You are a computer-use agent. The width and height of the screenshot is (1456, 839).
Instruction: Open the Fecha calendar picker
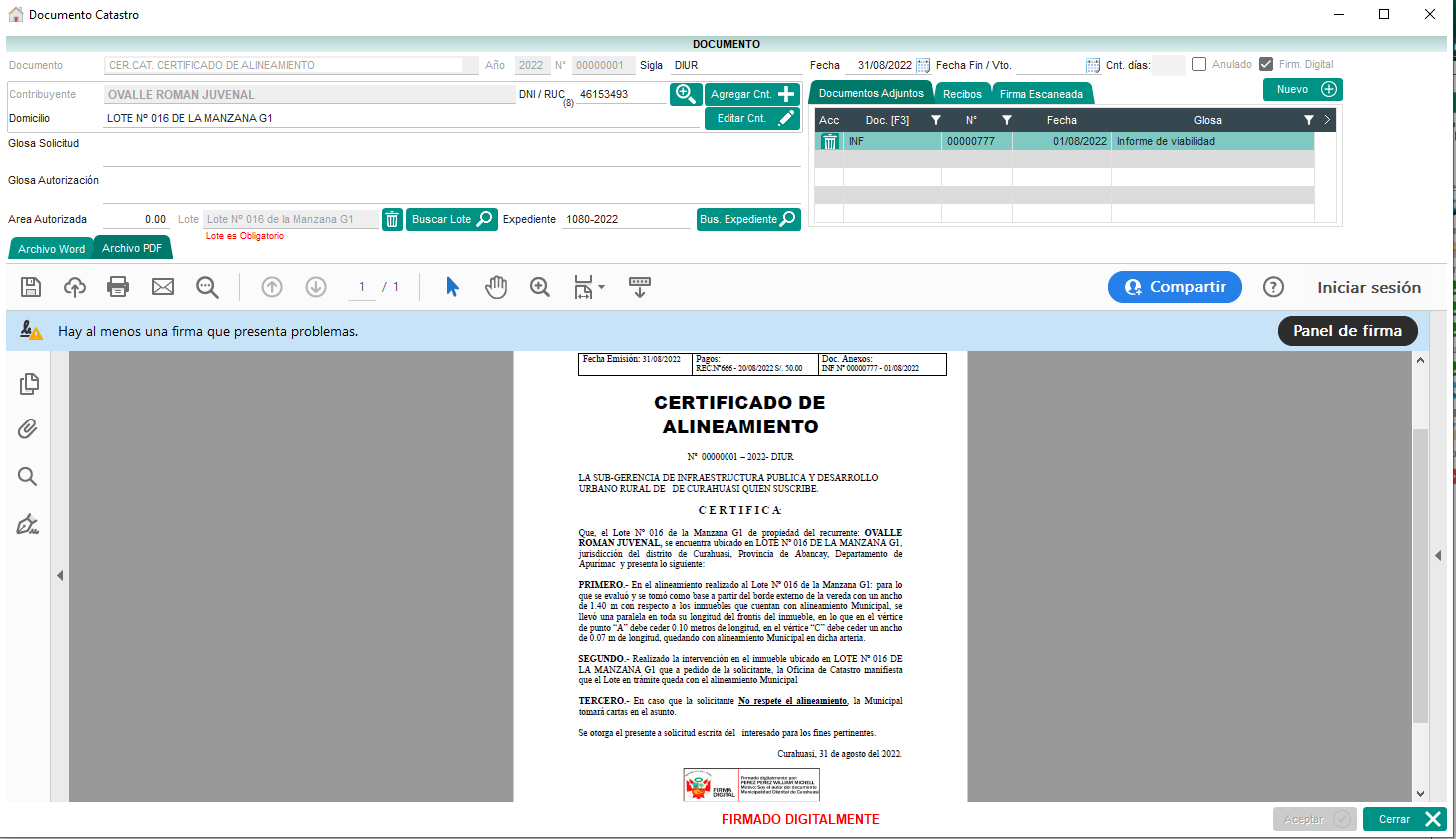point(923,65)
